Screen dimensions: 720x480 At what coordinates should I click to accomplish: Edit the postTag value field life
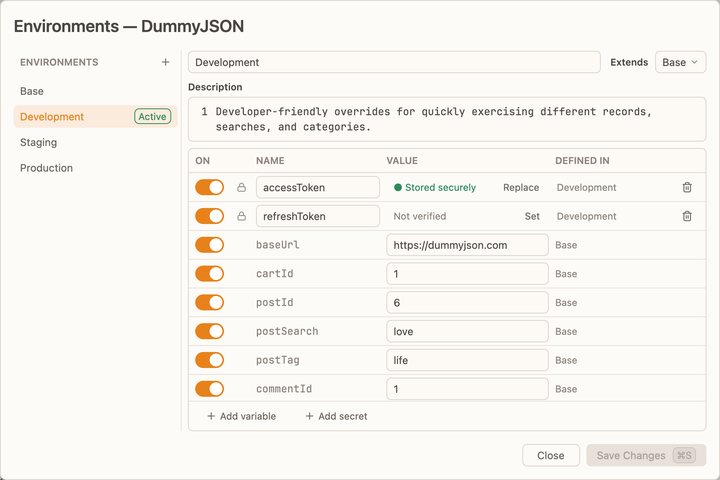click(467, 360)
